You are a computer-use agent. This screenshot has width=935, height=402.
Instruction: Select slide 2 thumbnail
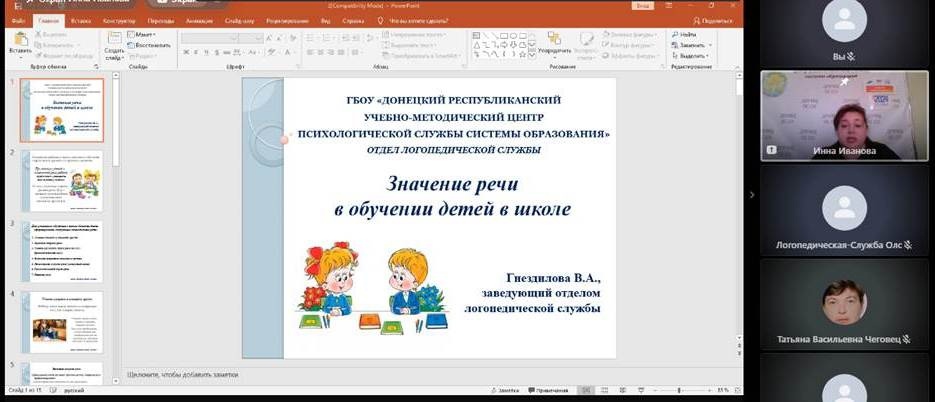(x=61, y=181)
